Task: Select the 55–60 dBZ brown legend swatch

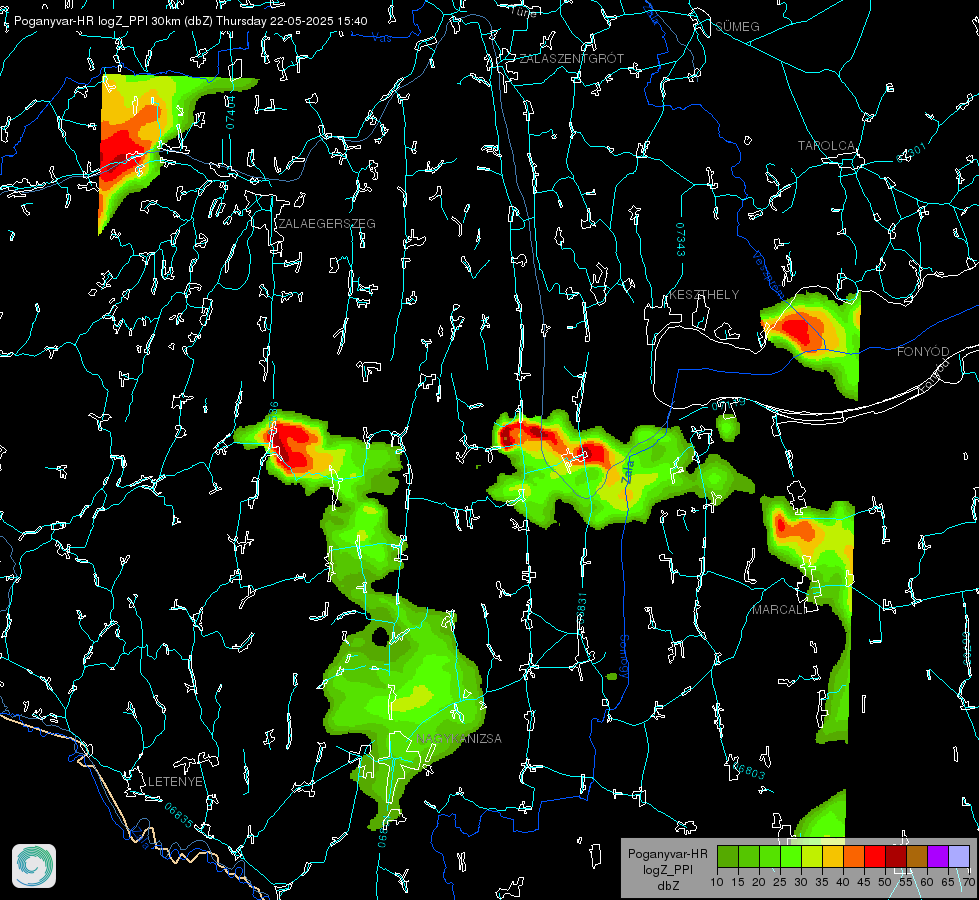Action: point(917,856)
